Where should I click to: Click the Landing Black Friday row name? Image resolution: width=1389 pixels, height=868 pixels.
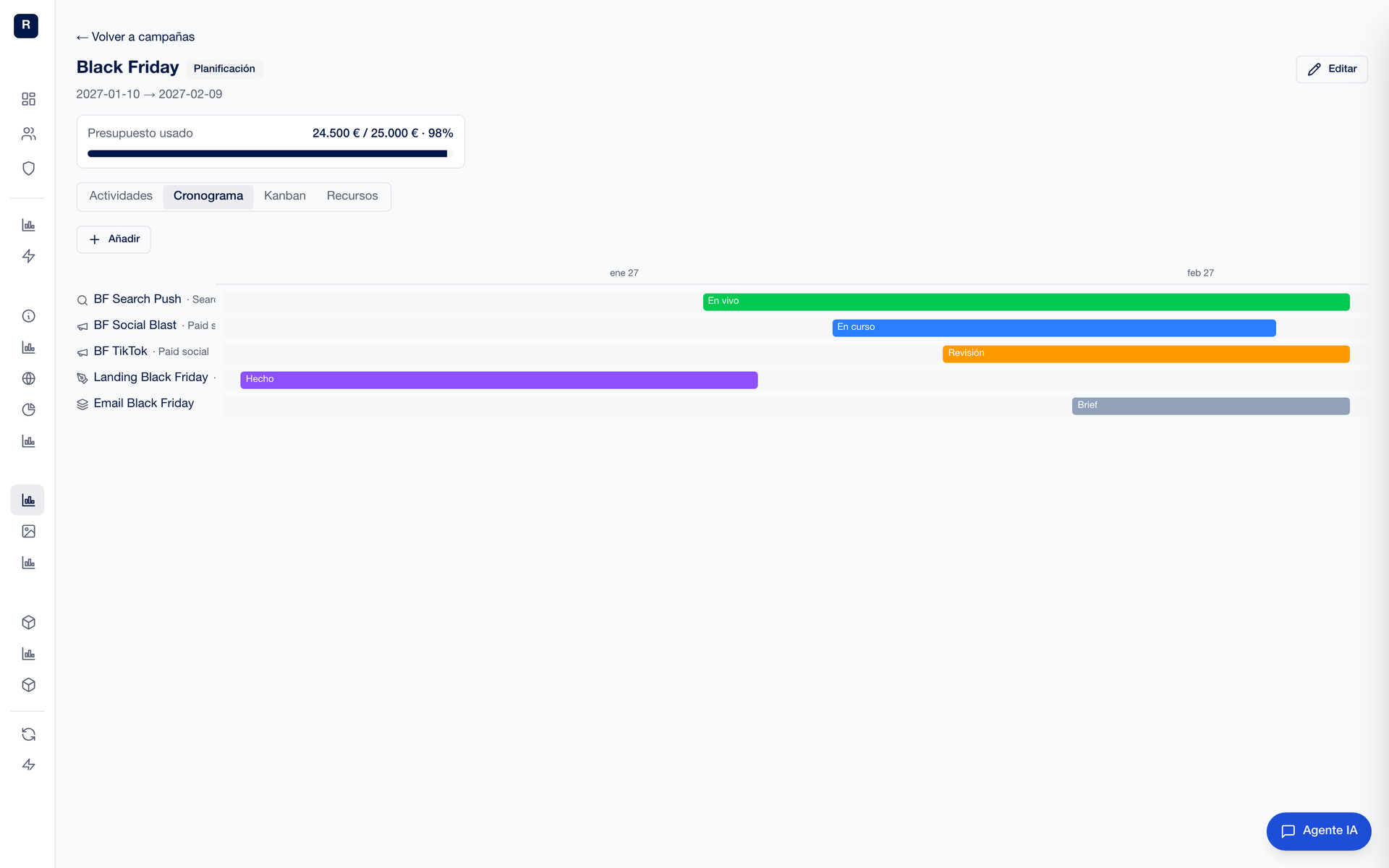click(150, 377)
